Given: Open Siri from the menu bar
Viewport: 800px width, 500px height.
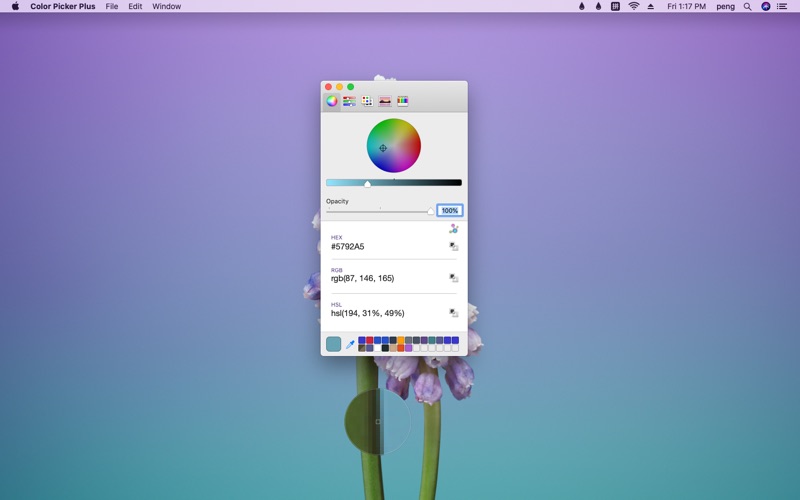Looking at the screenshot, I should (x=765, y=6).
